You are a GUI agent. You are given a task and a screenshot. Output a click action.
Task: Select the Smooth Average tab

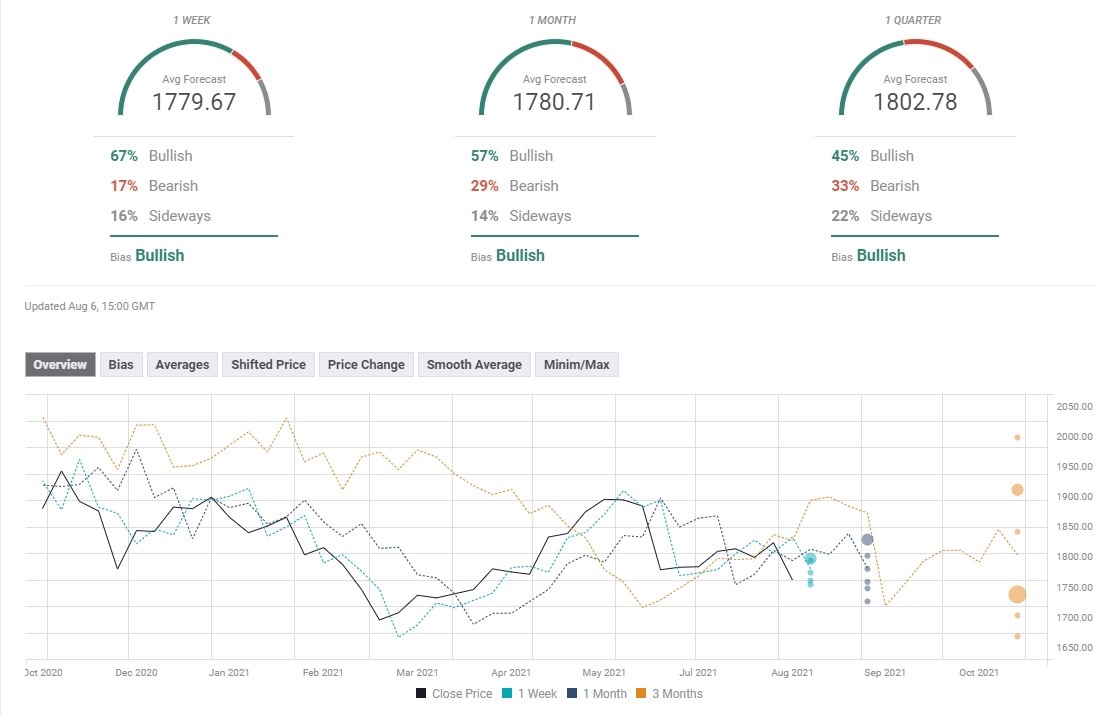[473, 364]
